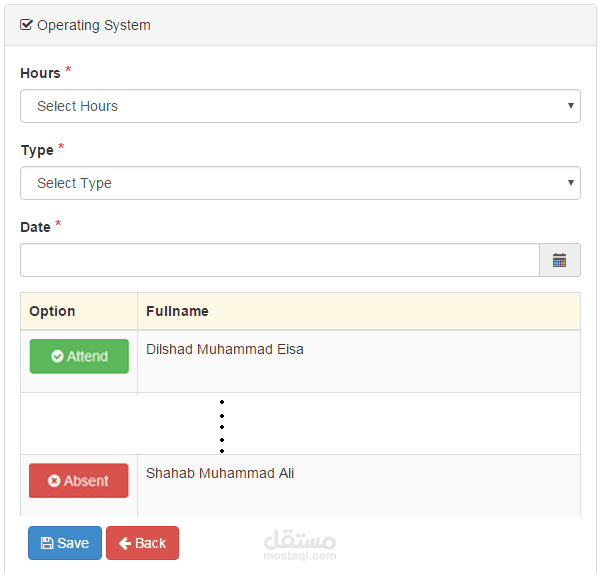
Task: Click the x-circle icon on the Absent button
Action: 54,481
